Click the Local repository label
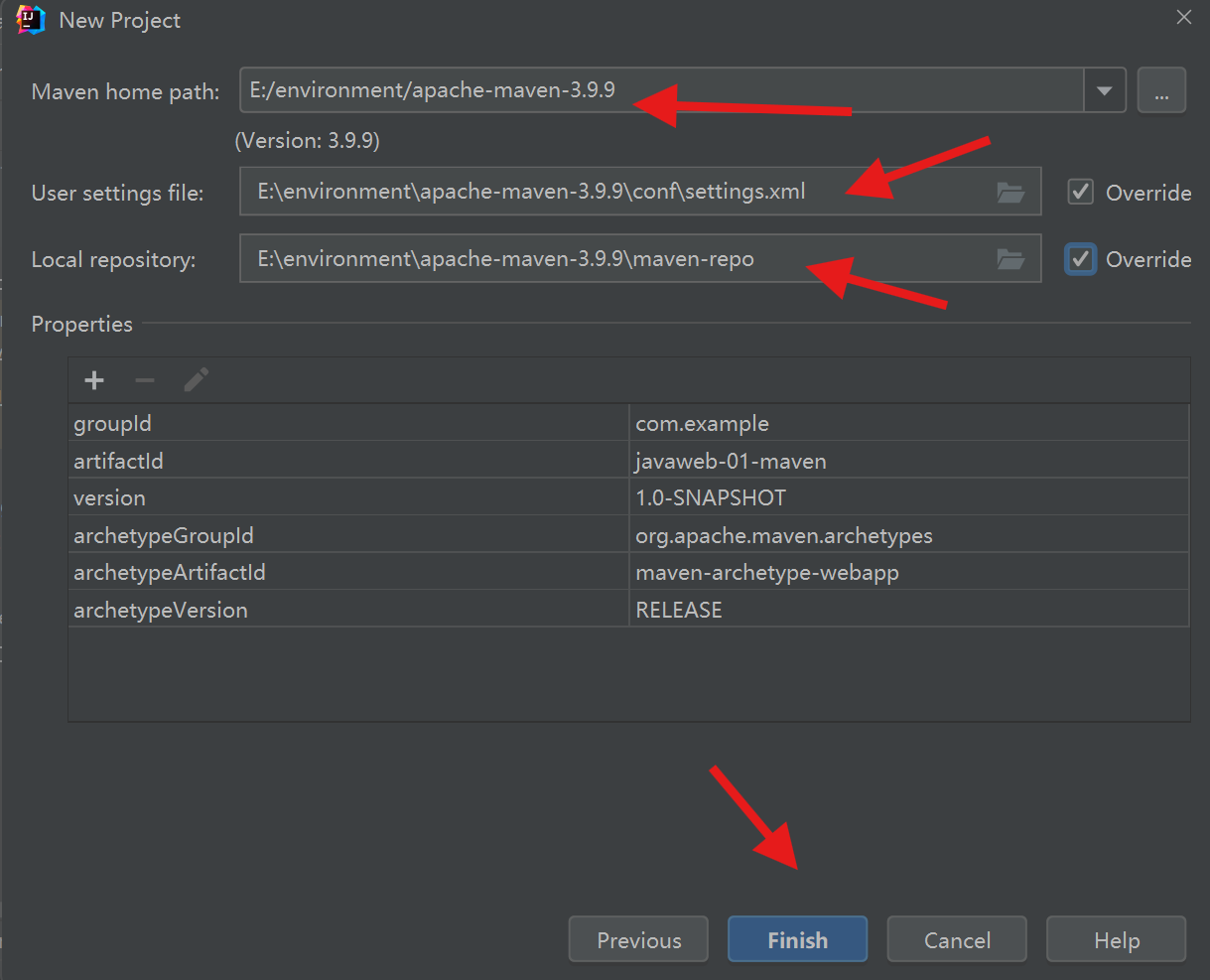Screen dimensions: 1210x980 (113, 260)
